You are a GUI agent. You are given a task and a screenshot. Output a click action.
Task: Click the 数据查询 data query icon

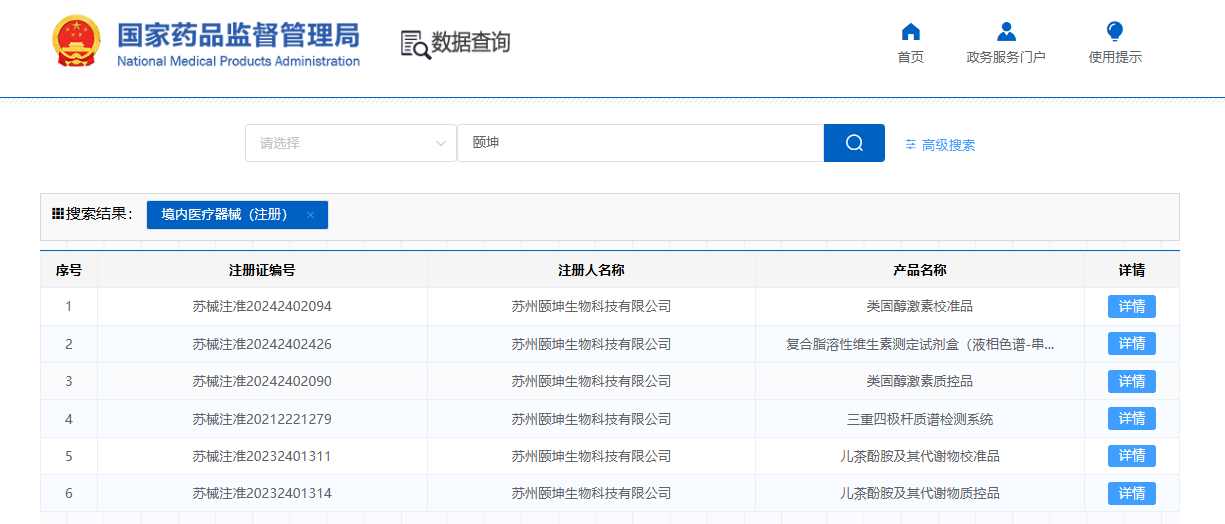415,44
